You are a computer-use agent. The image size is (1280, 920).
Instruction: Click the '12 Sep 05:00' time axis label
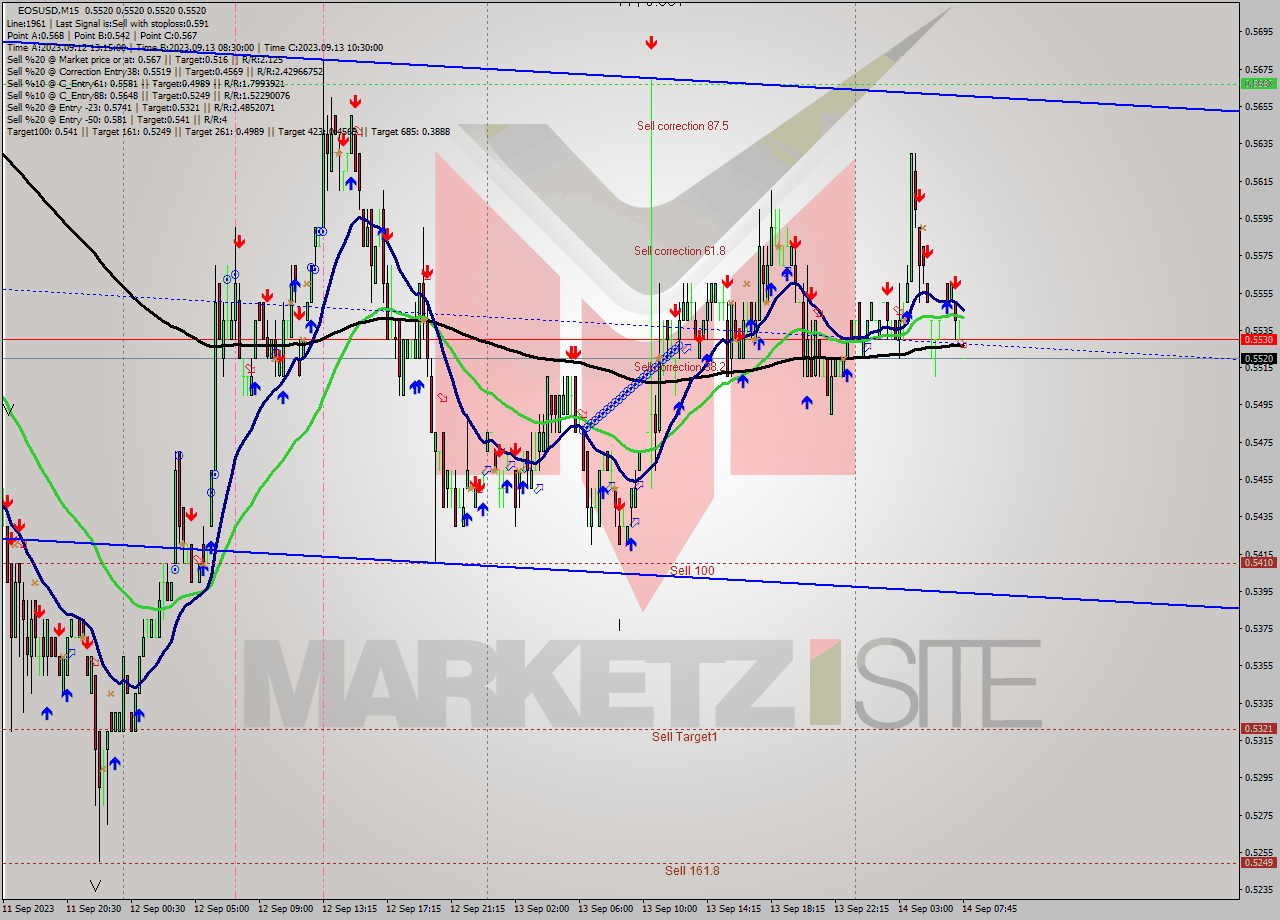click(x=222, y=909)
